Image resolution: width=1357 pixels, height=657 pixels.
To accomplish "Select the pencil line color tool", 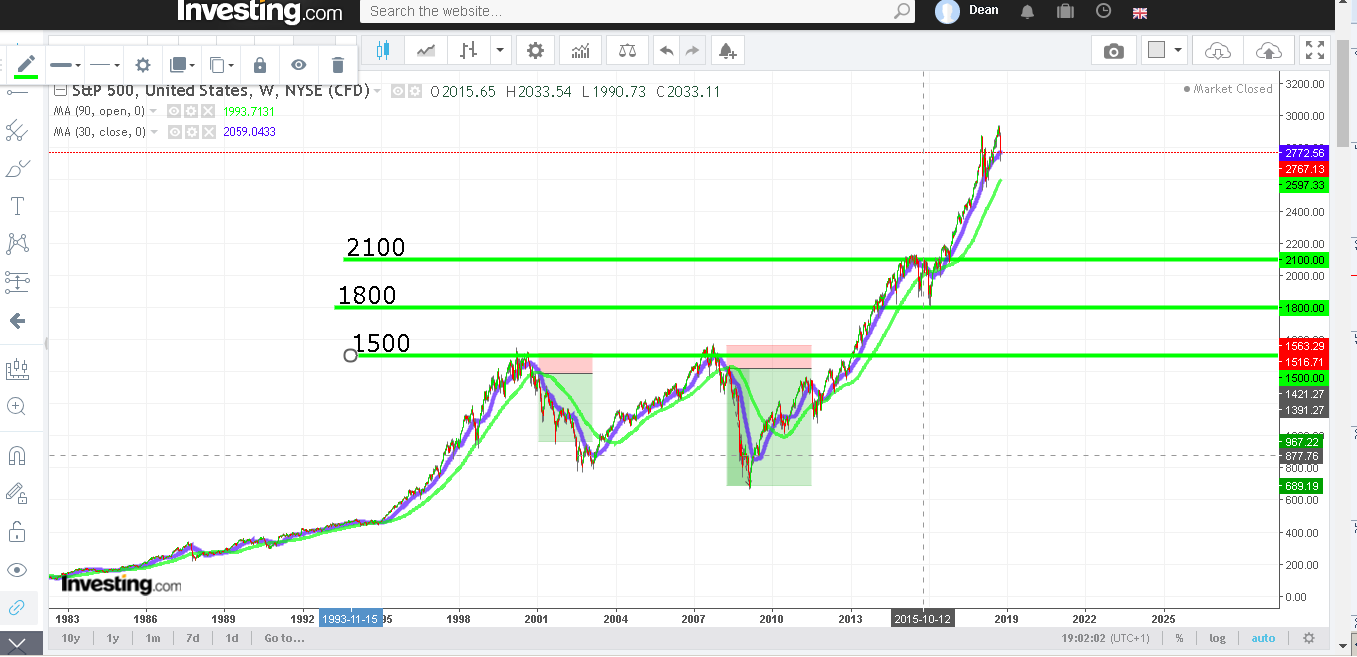I will [26, 65].
